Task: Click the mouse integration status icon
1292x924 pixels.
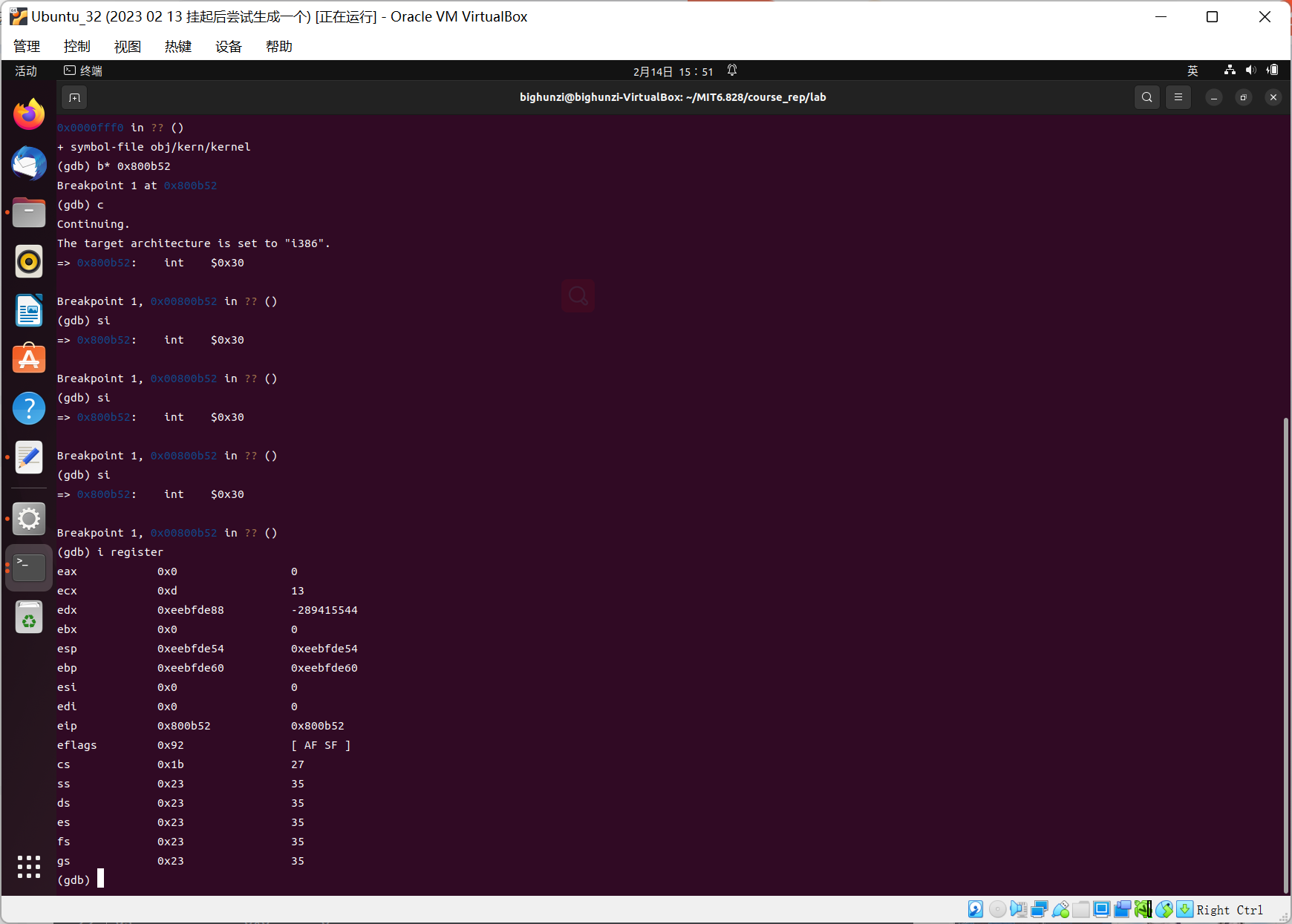Action: pos(1164,909)
